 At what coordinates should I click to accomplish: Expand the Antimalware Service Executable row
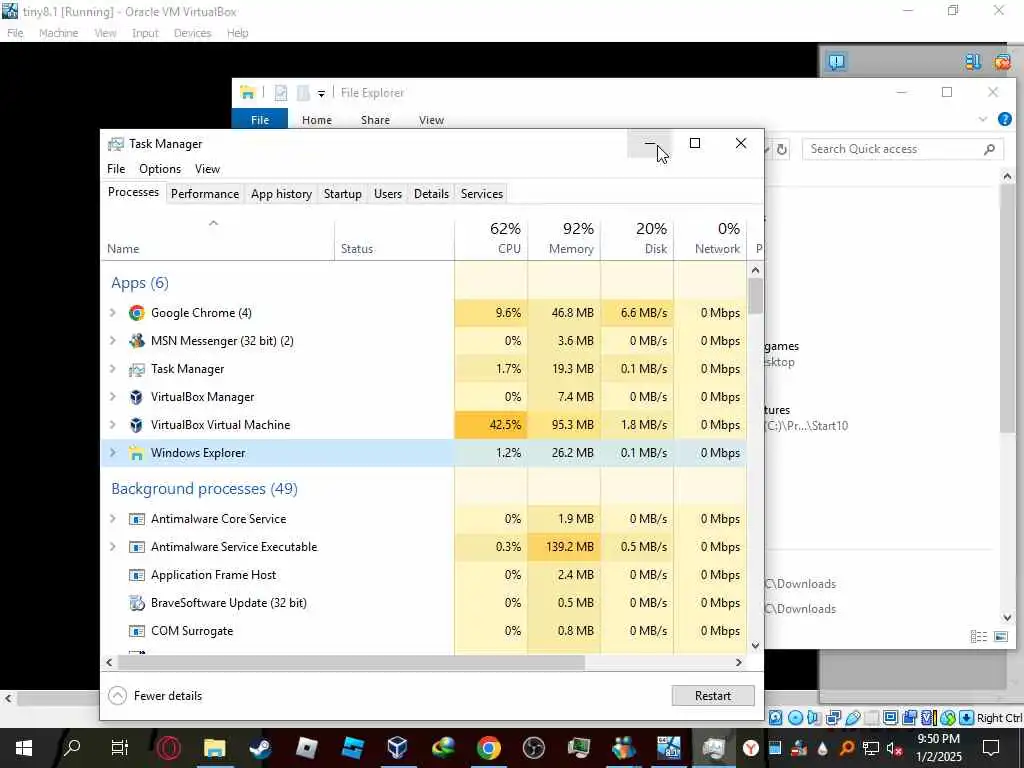(x=112, y=547)
